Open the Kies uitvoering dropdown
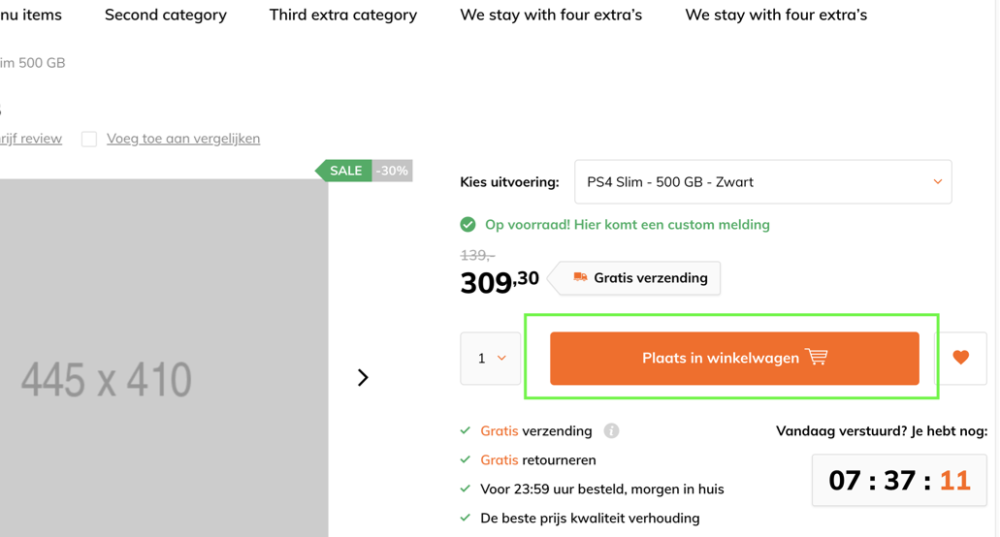 point(763,182)
